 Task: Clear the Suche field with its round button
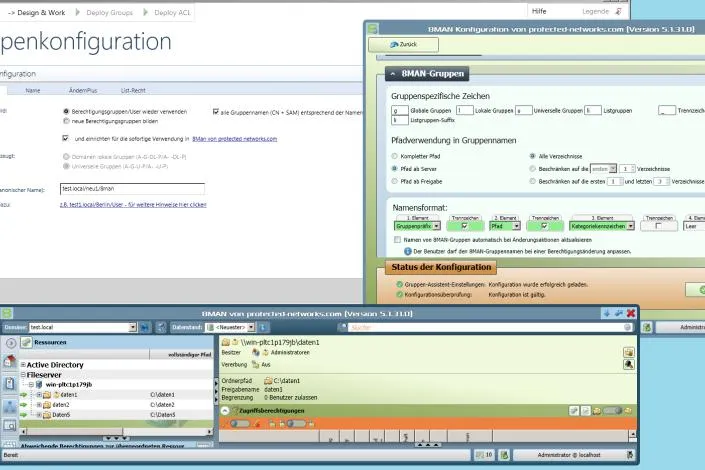(628, 327)
